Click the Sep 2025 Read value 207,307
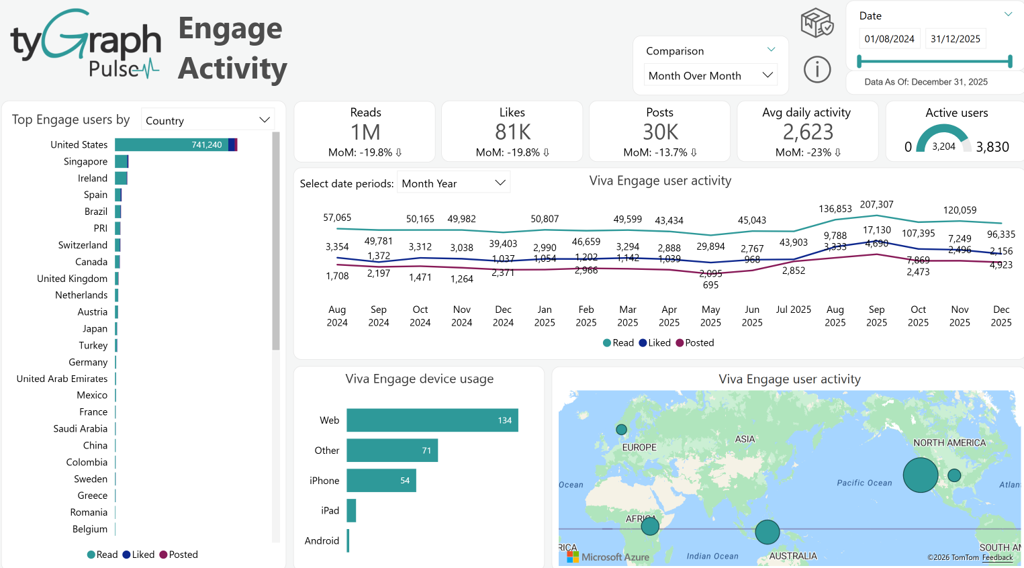The height and width of the screenshot is (568, 1024). (876, 204)
